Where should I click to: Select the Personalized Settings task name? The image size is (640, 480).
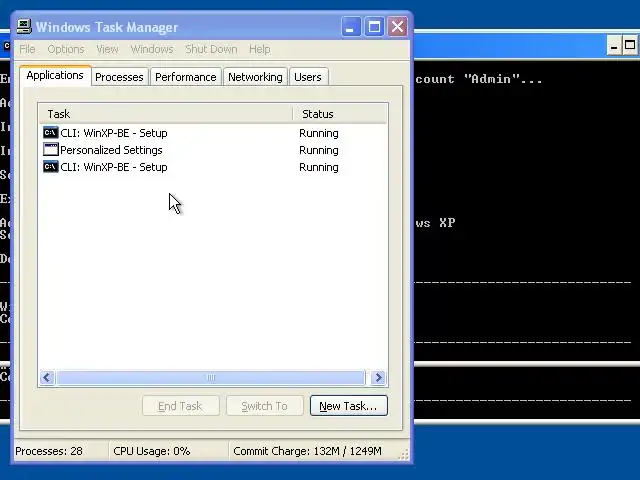click(111, 150)
